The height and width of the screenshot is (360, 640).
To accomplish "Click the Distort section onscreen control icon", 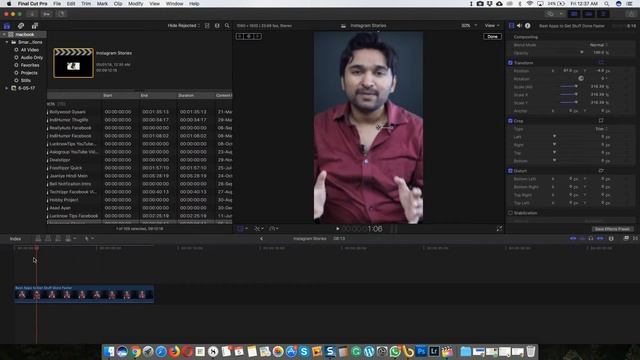I will 601,171.
